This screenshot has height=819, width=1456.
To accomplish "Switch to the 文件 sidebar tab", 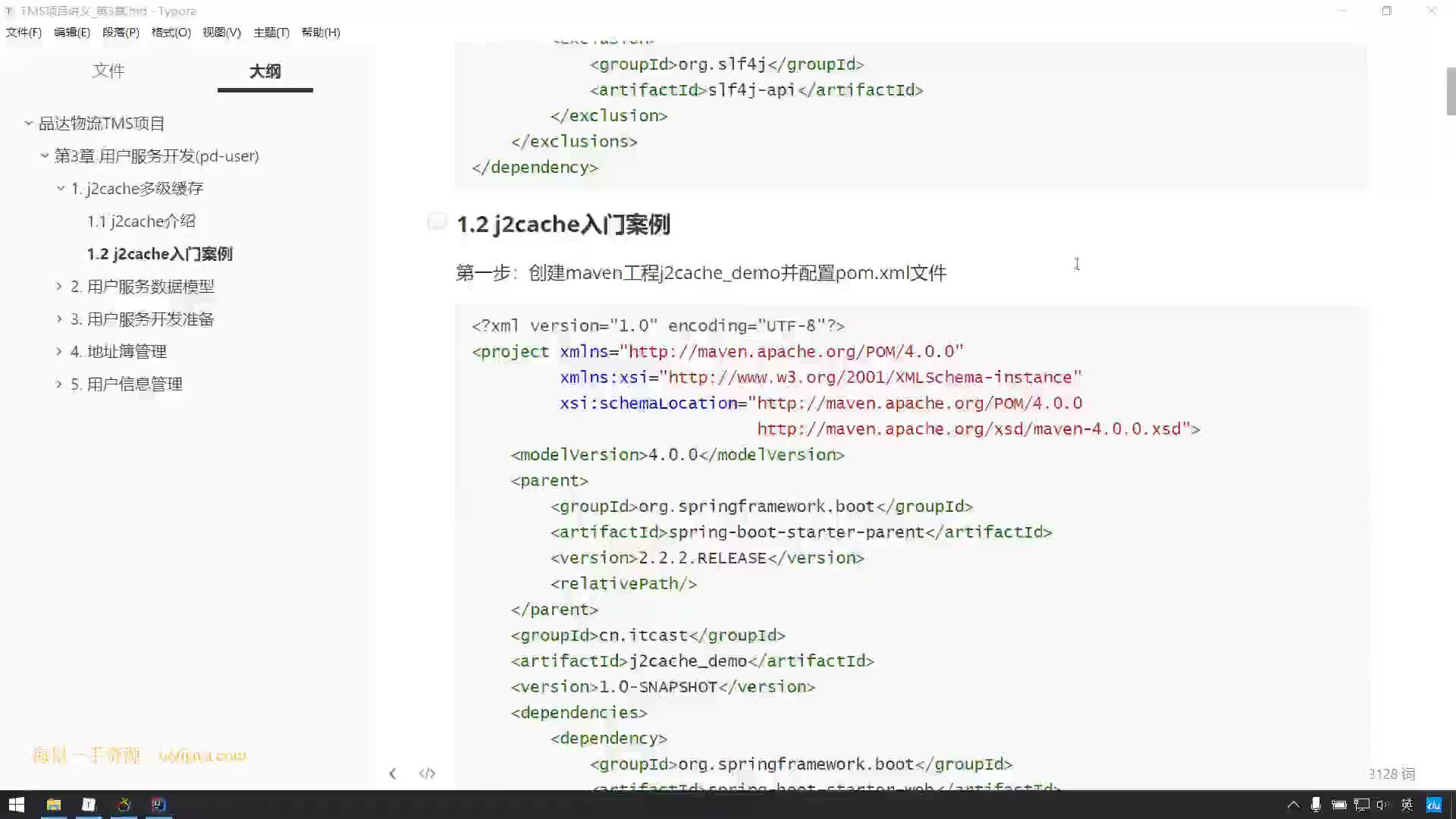I will [108, 71].
